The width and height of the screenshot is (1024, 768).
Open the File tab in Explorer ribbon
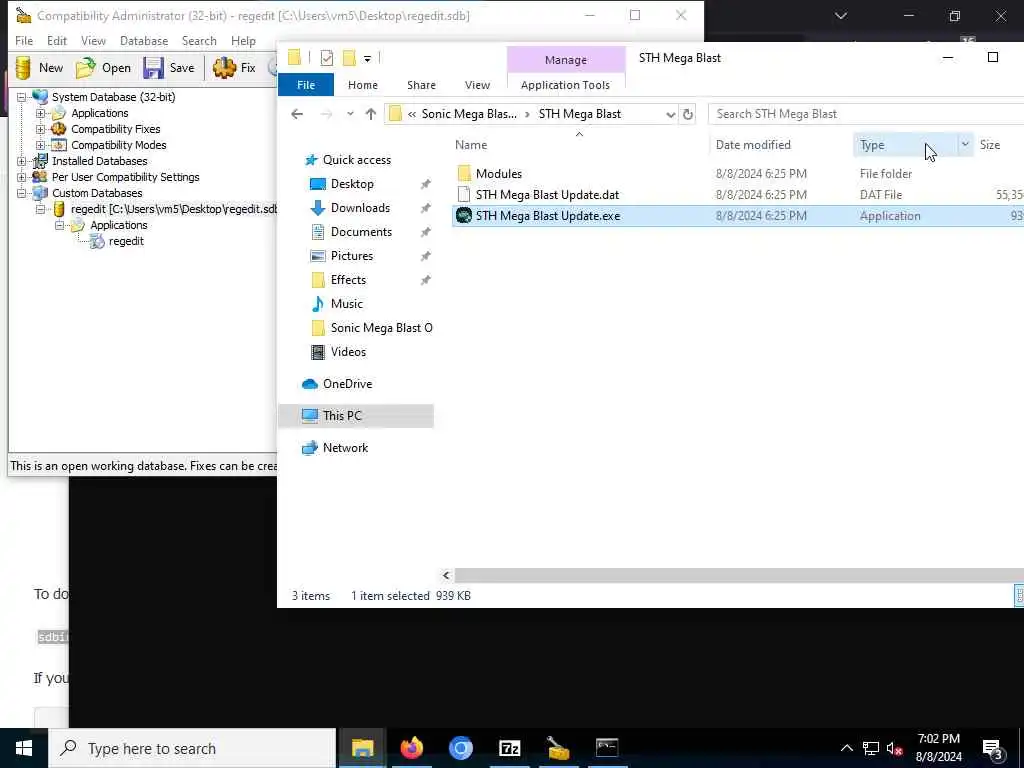pos(306,85)
